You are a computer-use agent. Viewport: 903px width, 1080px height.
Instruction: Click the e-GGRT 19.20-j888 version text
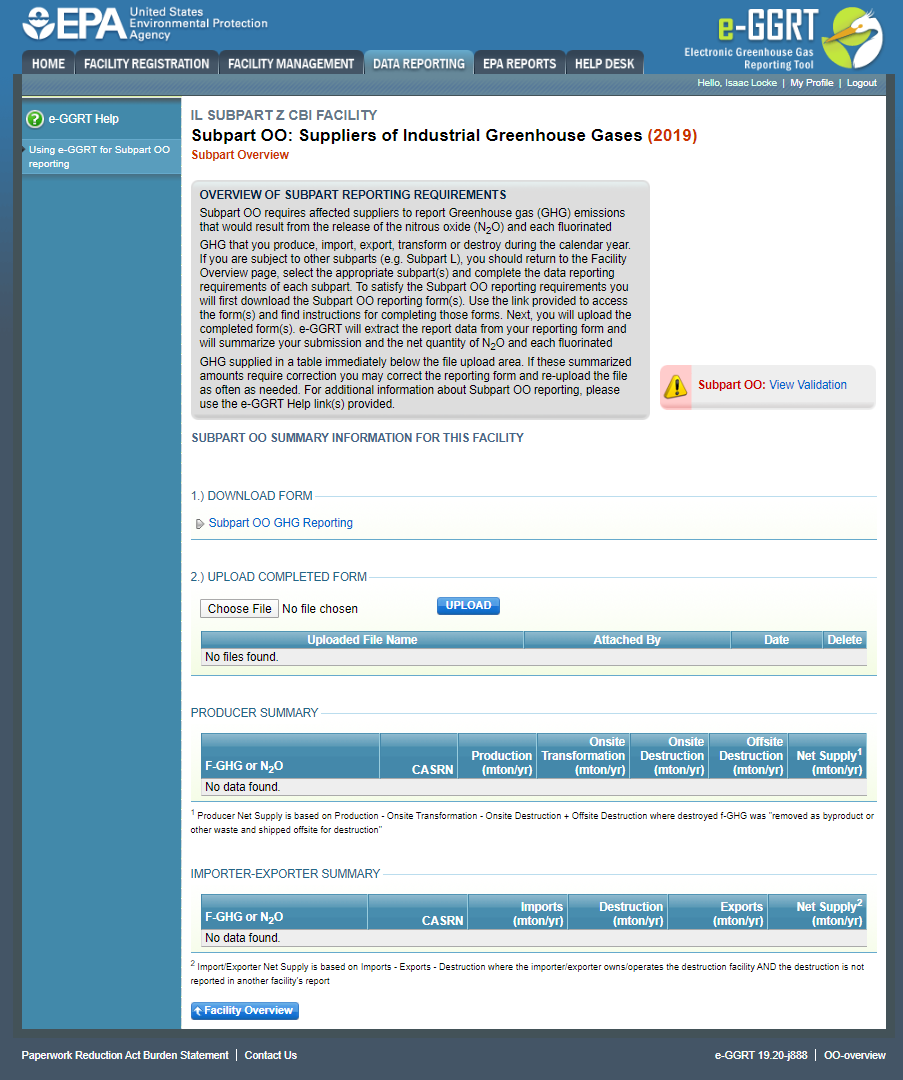[x=761, y=1055]
